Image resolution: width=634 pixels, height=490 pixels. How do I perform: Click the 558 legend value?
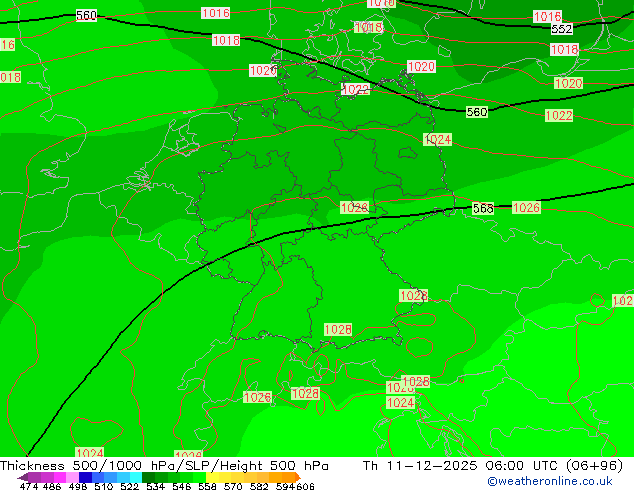click(x=207, y=486)
